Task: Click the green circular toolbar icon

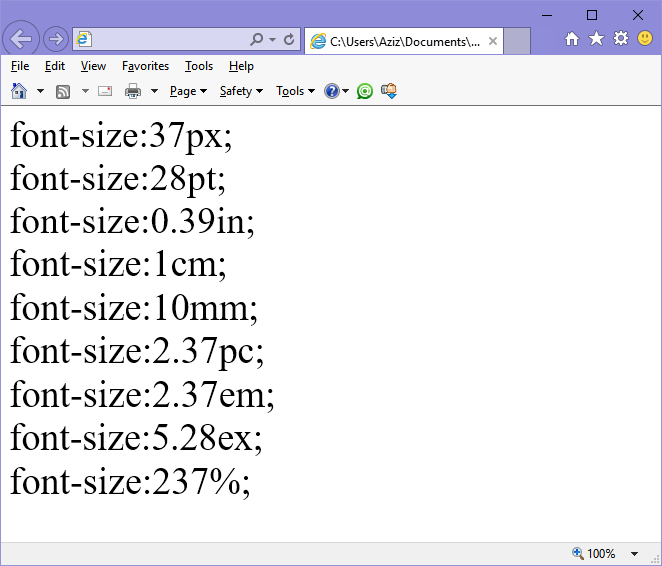Action: pyautogui.click(x=365, y=91)
